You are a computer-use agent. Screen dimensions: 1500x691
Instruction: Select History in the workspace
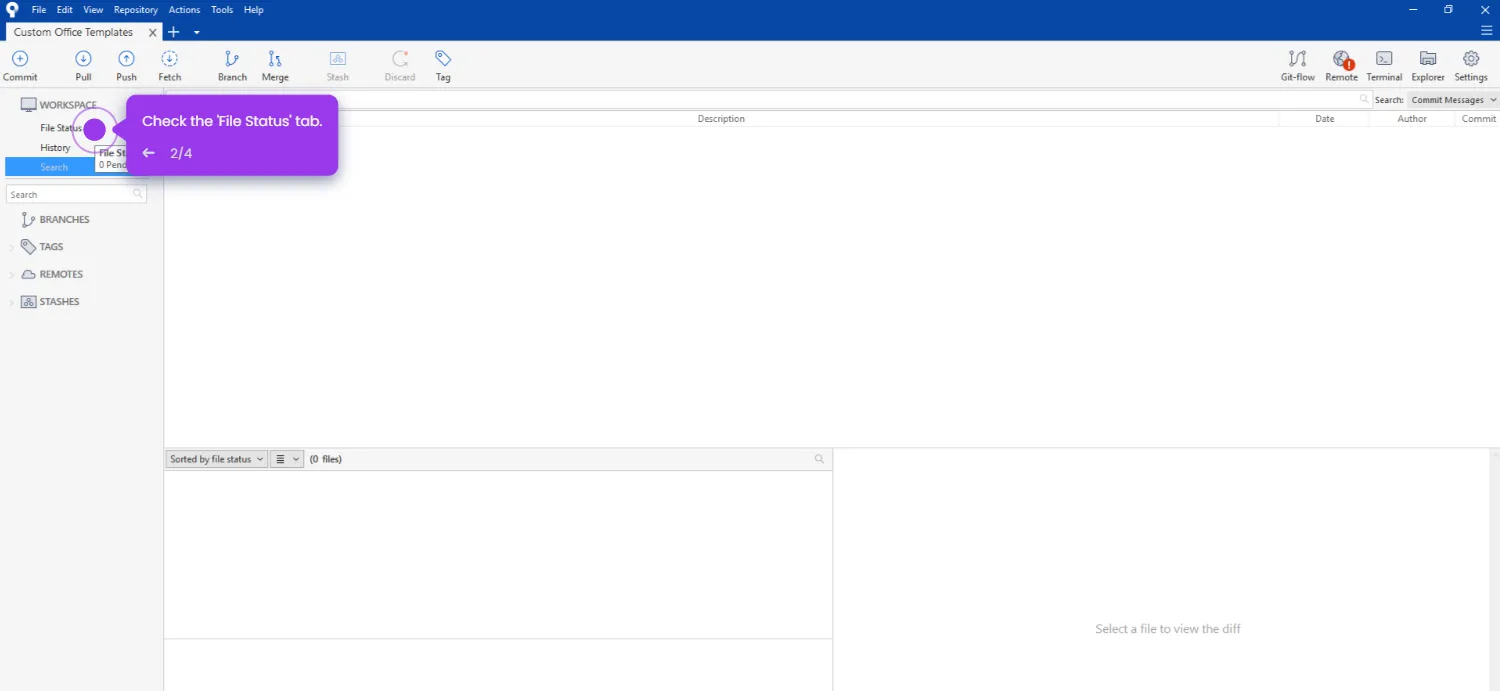tap(55, 148)
